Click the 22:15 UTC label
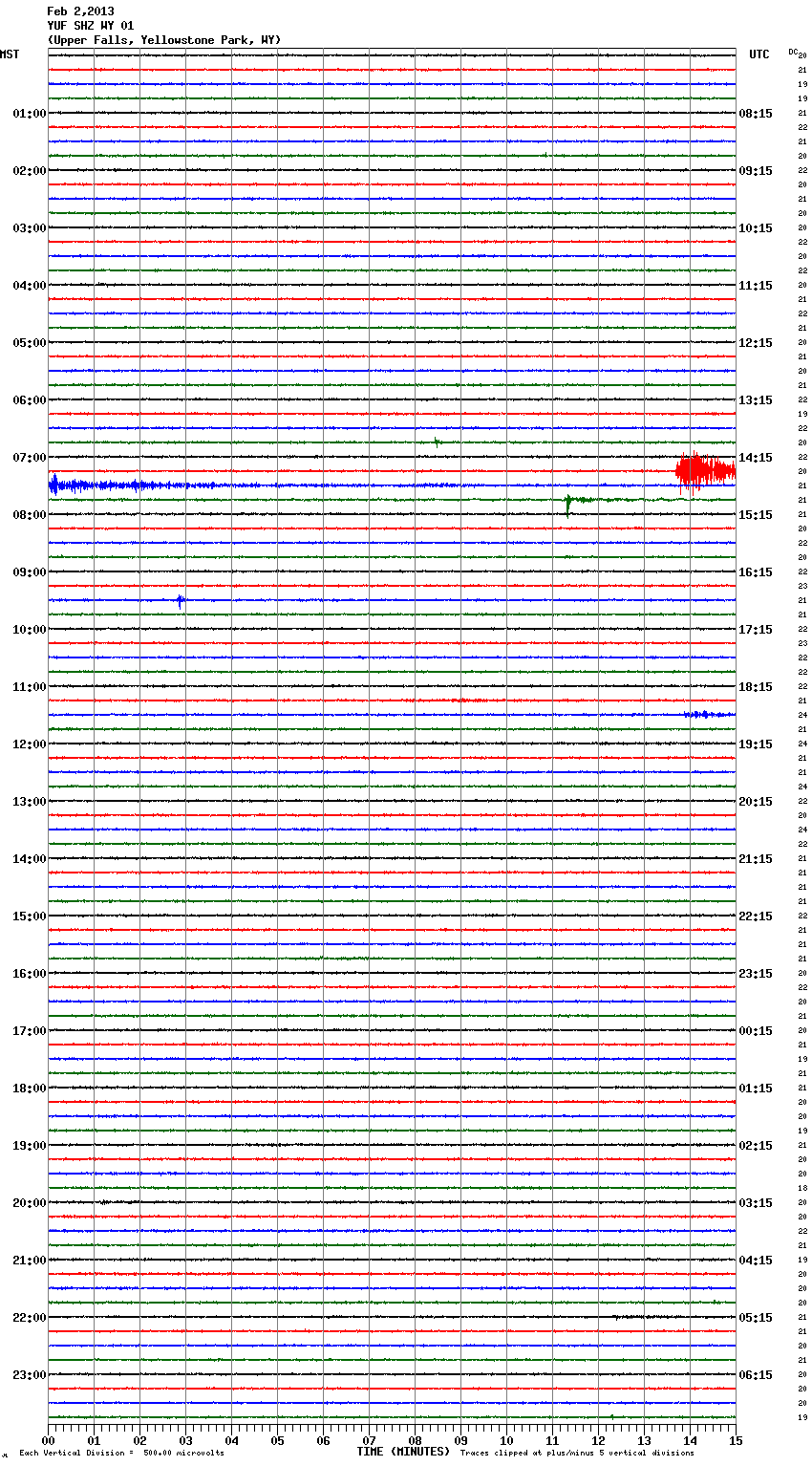The height and width of the screenshot is (1466, 812). [x=756, y=916]
